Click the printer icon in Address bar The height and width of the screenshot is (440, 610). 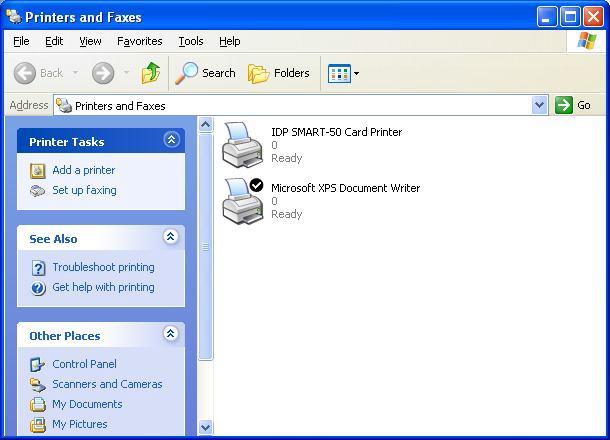point(64,105)
